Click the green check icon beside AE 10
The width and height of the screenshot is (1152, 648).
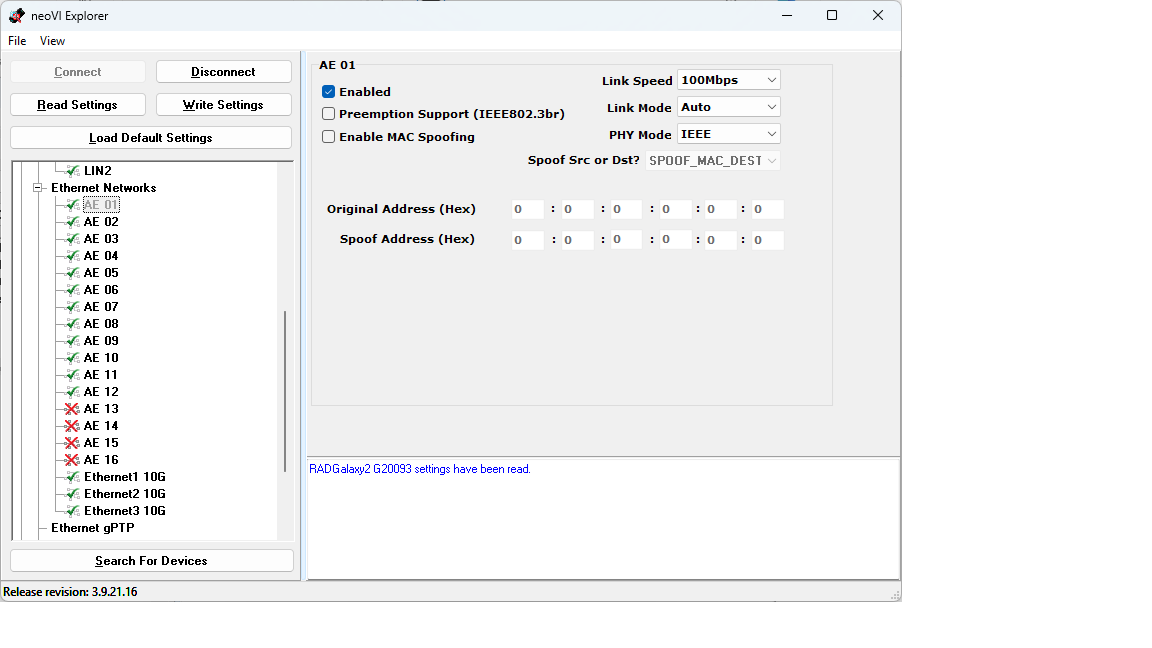[x=72, y=358]
